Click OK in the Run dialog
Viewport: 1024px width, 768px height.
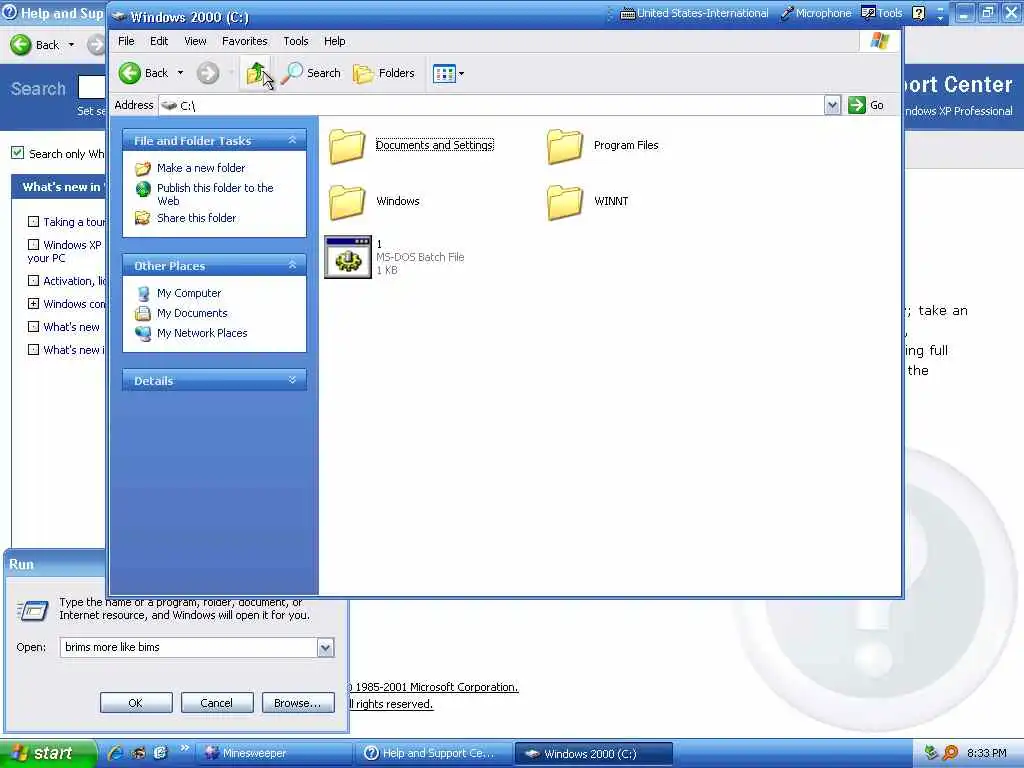pos(136,703)
